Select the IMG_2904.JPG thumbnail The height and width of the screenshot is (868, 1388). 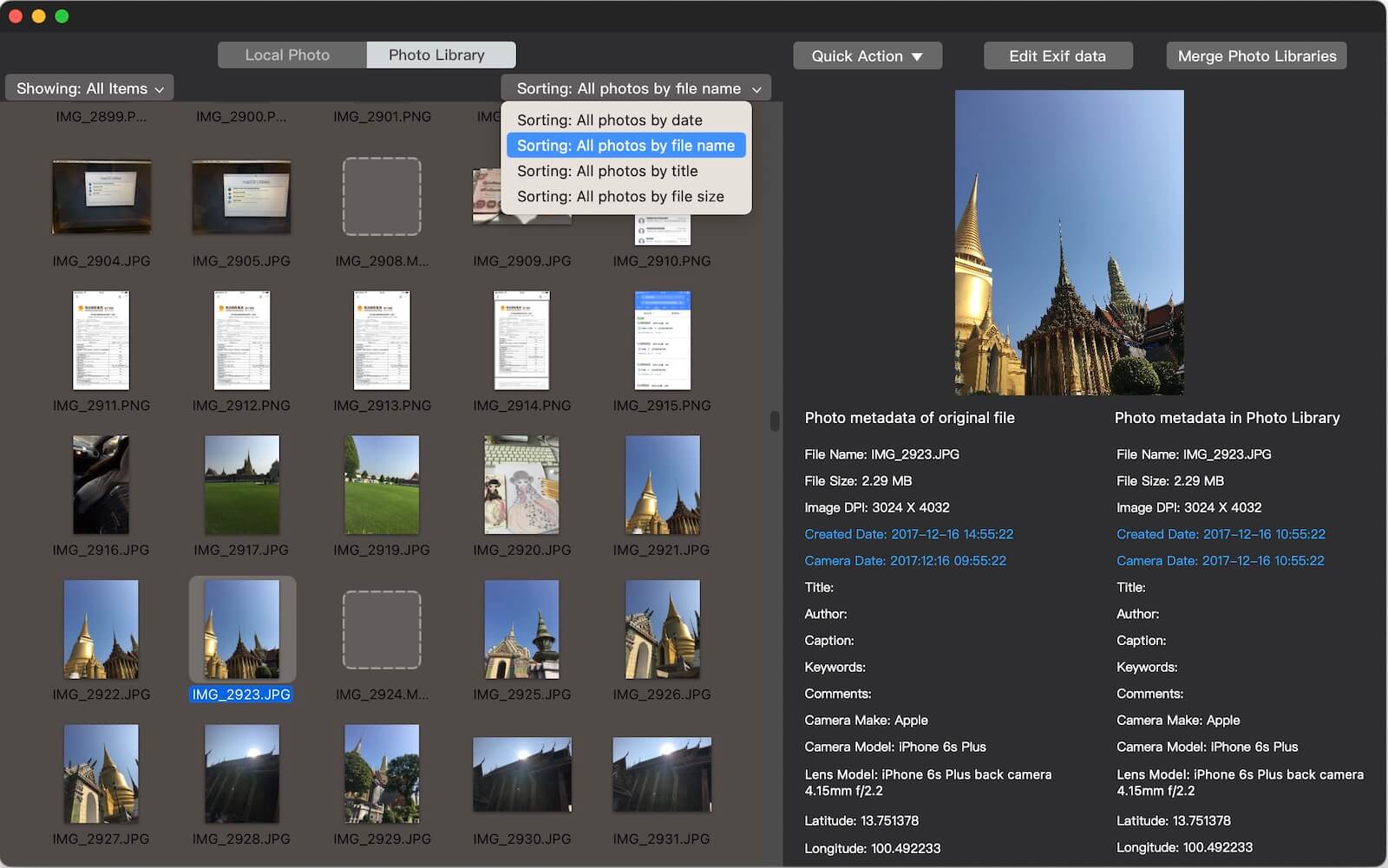coord(101,197)
